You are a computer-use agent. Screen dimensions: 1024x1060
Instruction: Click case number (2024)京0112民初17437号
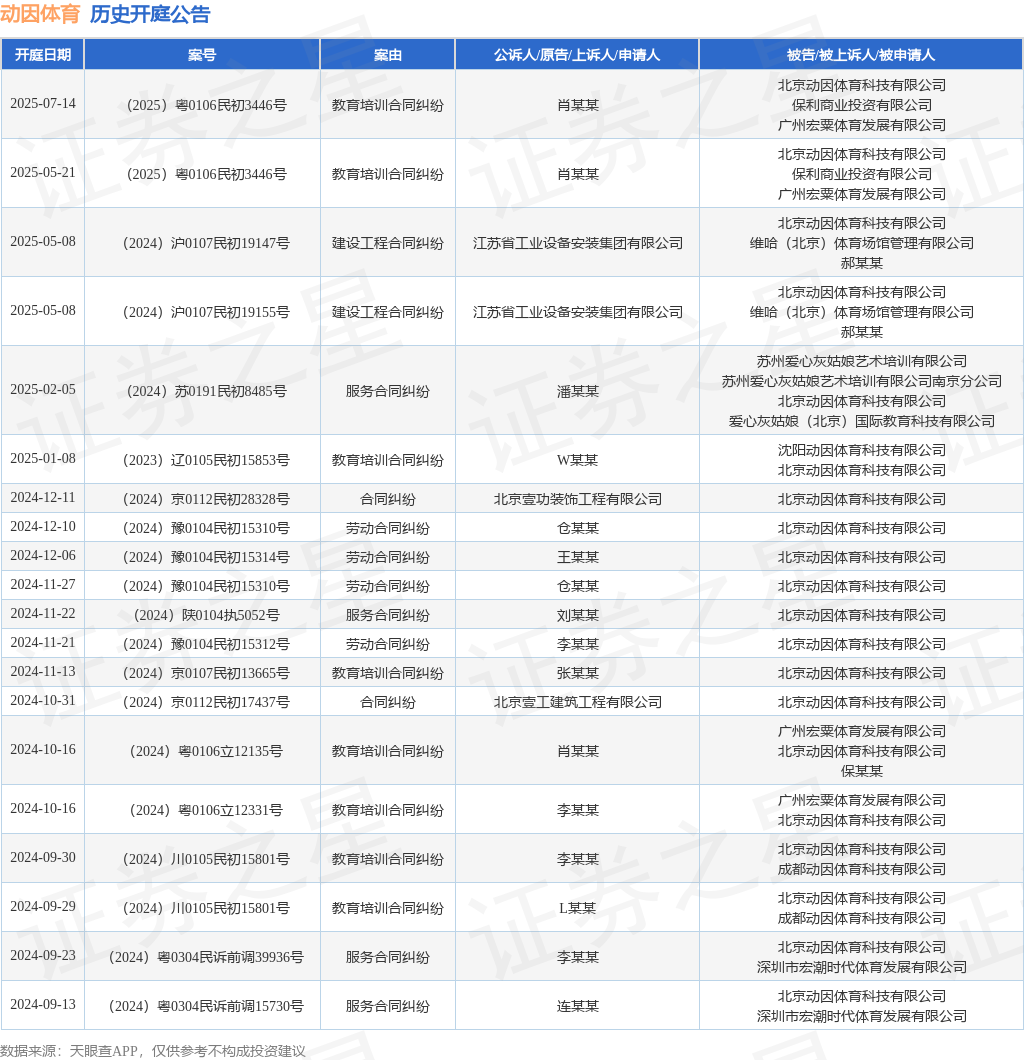(x=205, y=702)
